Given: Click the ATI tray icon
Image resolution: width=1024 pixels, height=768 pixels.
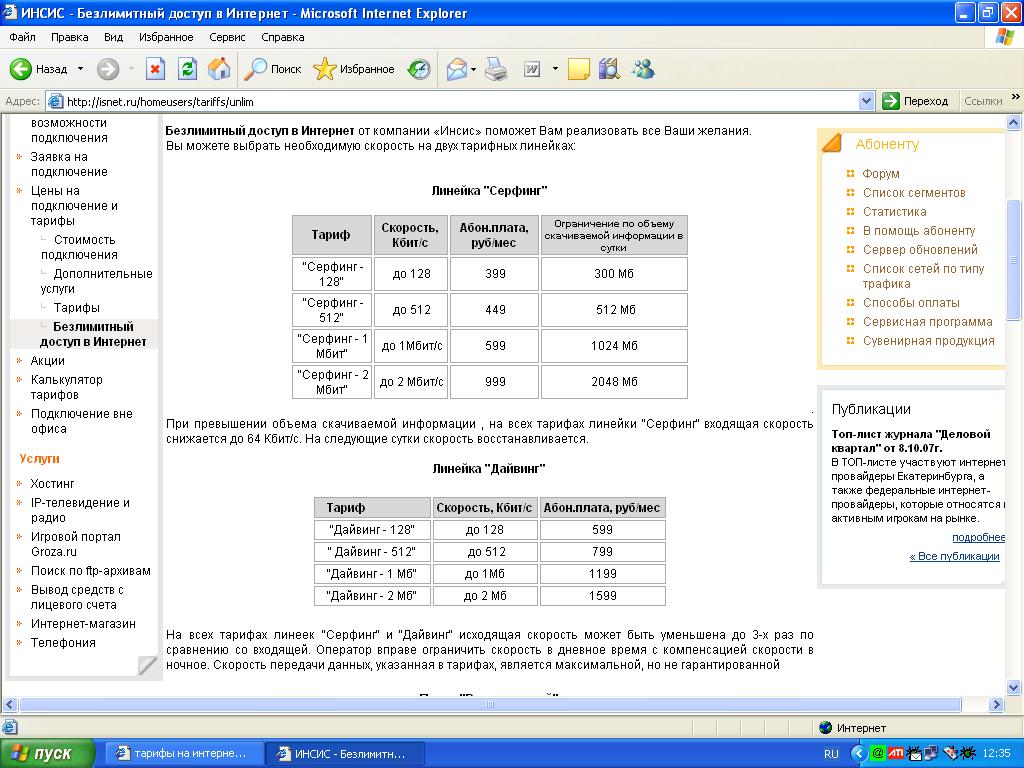Looking at the screenshot, I should tap(896, 753).
